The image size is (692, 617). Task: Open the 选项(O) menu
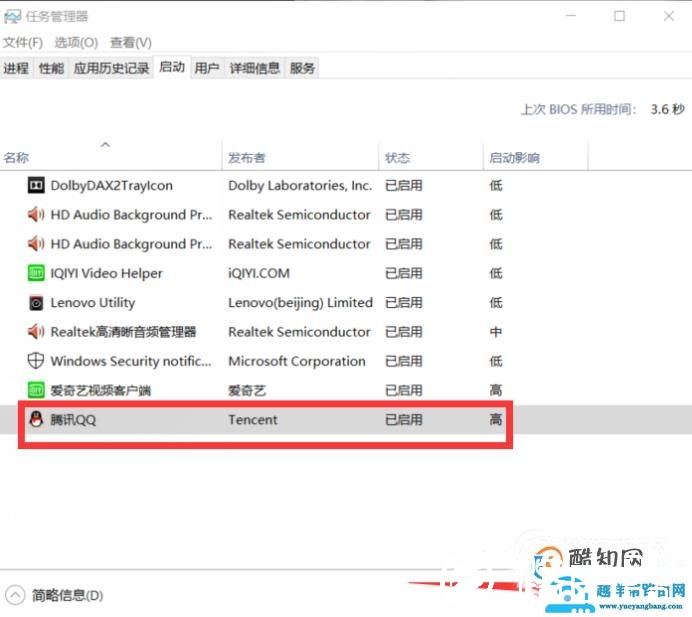(76, 43)
